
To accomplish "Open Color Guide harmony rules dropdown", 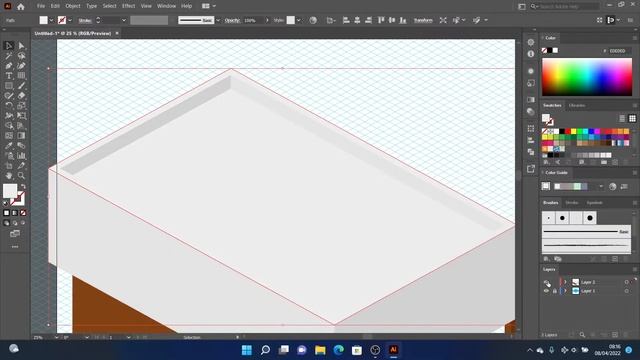I will [601, 187].
